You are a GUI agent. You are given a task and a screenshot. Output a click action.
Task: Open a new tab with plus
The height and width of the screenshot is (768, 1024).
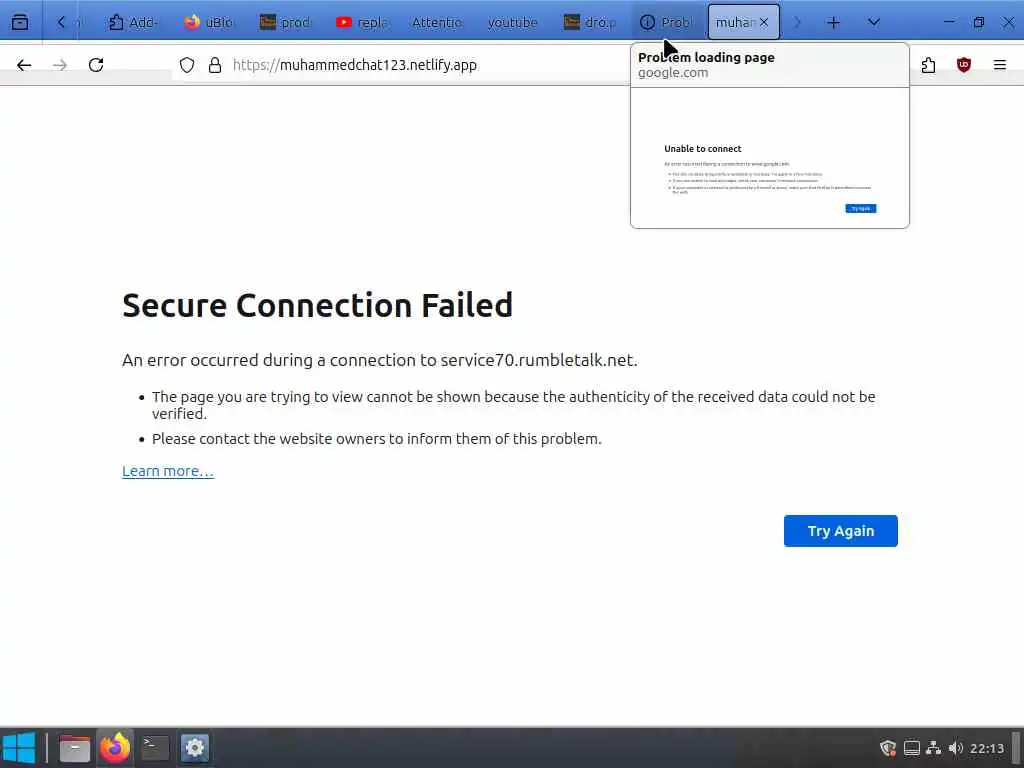pos(833,22)
